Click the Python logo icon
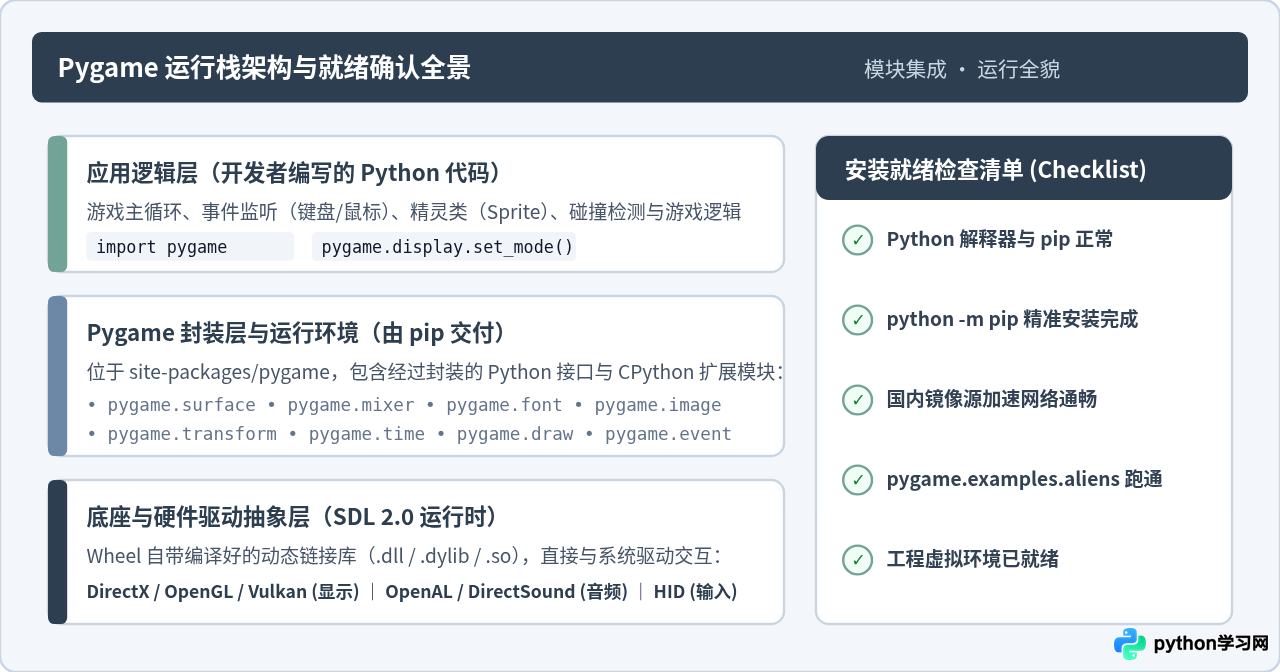Viewport: 1280px width, 672px height. 1130,644
